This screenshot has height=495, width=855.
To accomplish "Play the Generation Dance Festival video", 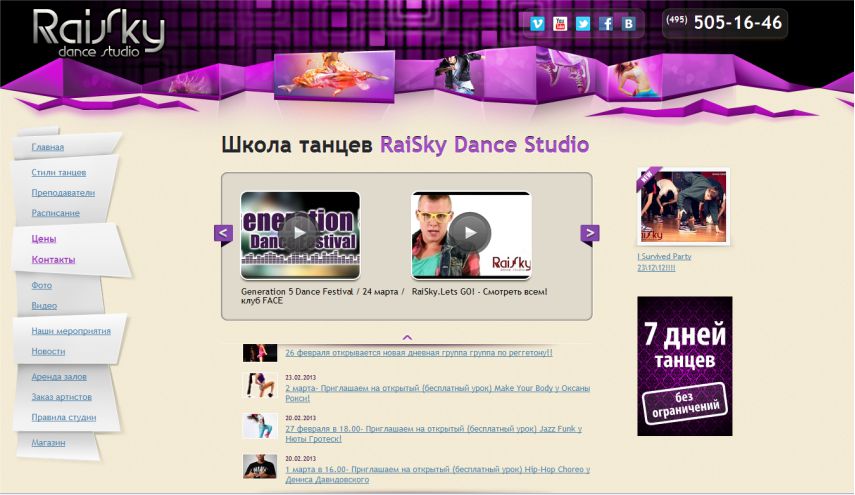I will 299,233.
